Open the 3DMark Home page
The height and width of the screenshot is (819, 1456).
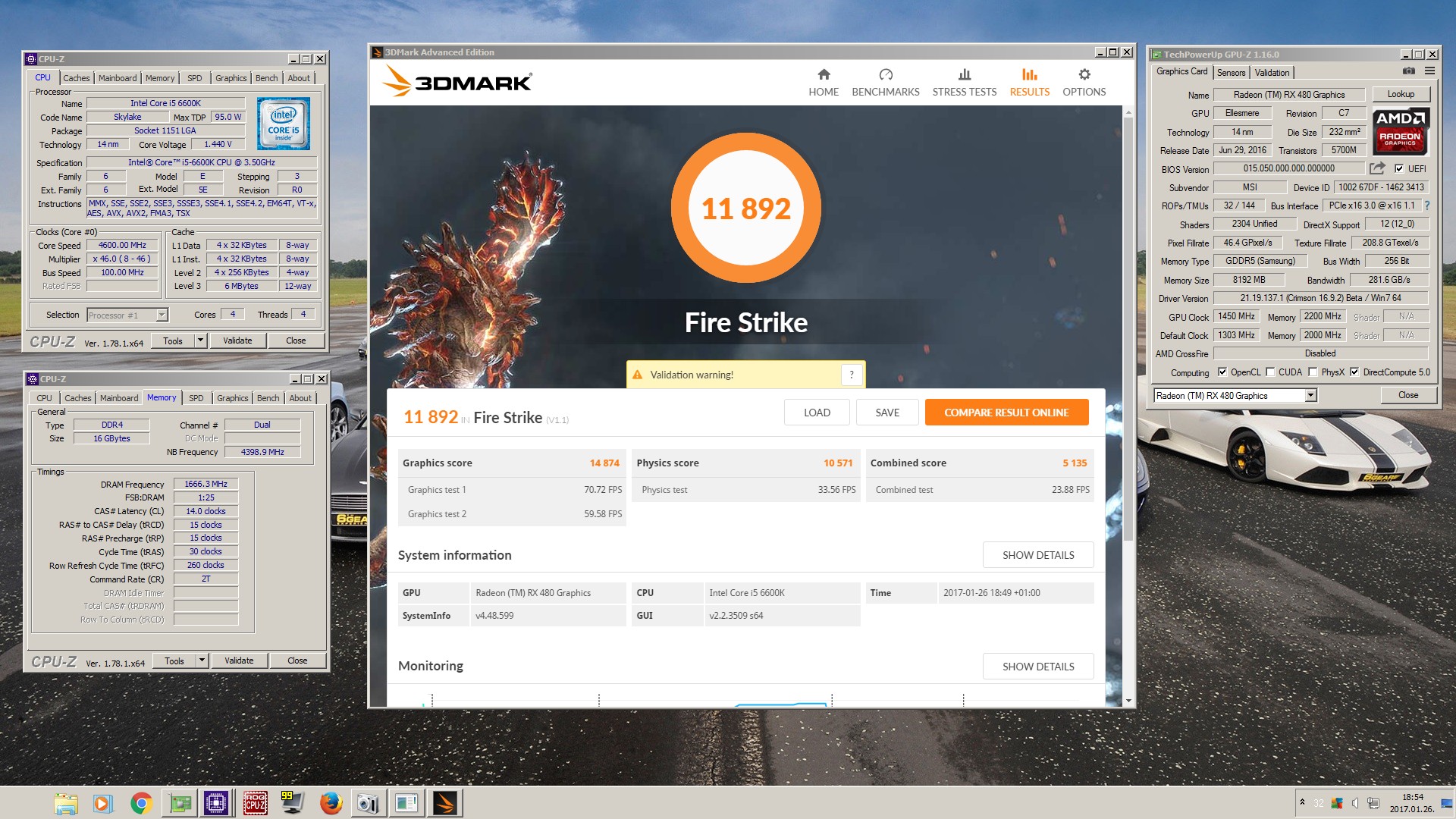[x=824, y=83]
